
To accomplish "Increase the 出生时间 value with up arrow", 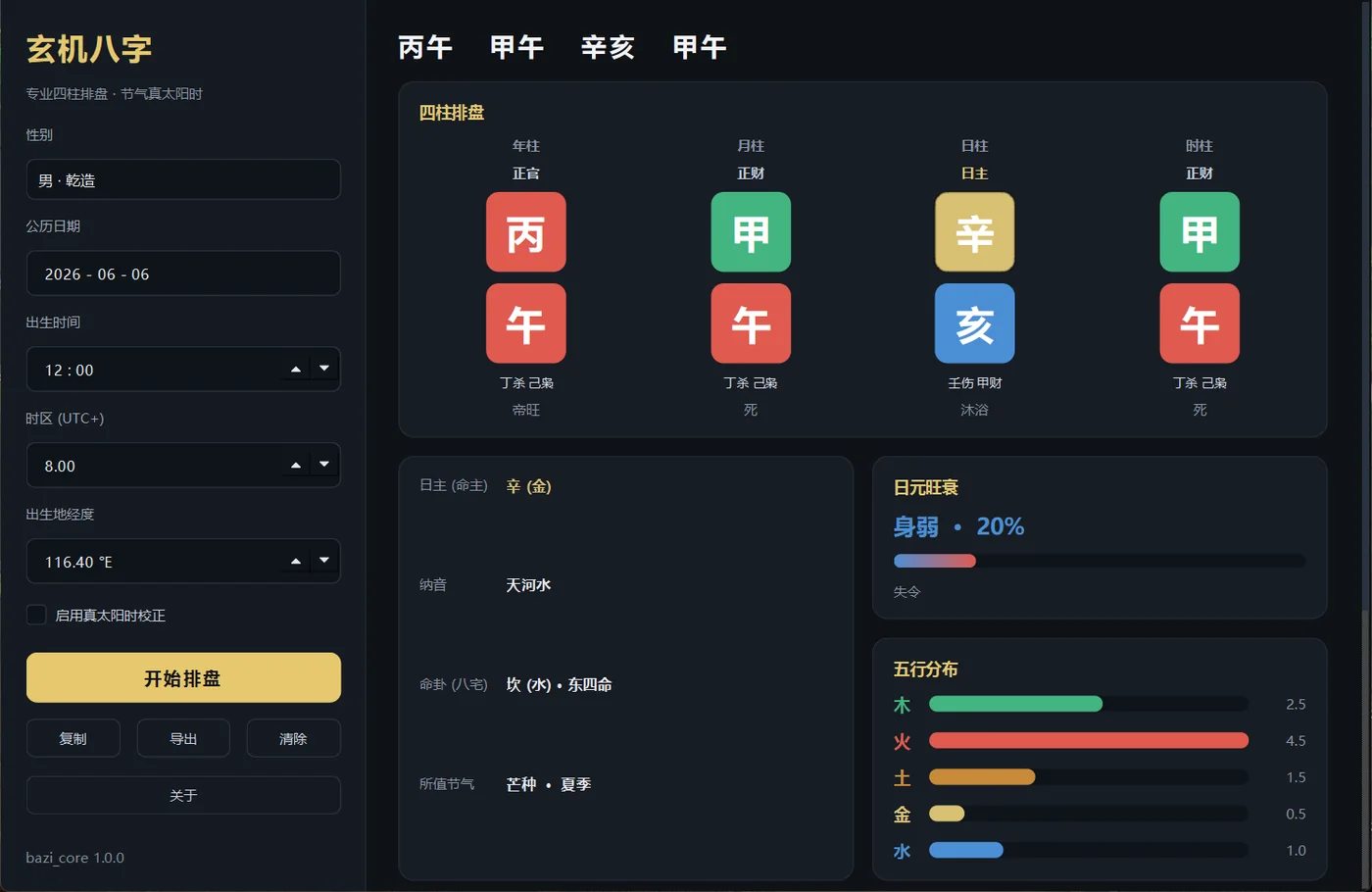I will coord(296,370).
